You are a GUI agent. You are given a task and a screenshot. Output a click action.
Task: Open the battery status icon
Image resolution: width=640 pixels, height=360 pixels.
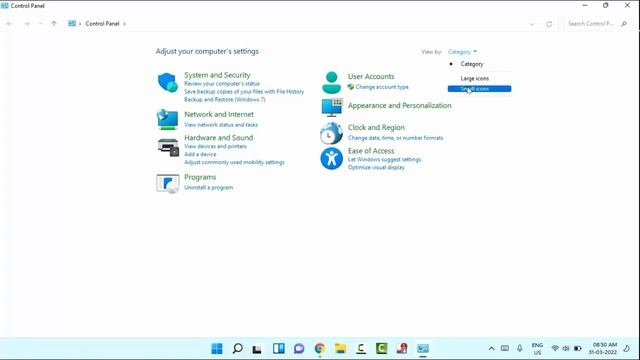tap(578, 349)
